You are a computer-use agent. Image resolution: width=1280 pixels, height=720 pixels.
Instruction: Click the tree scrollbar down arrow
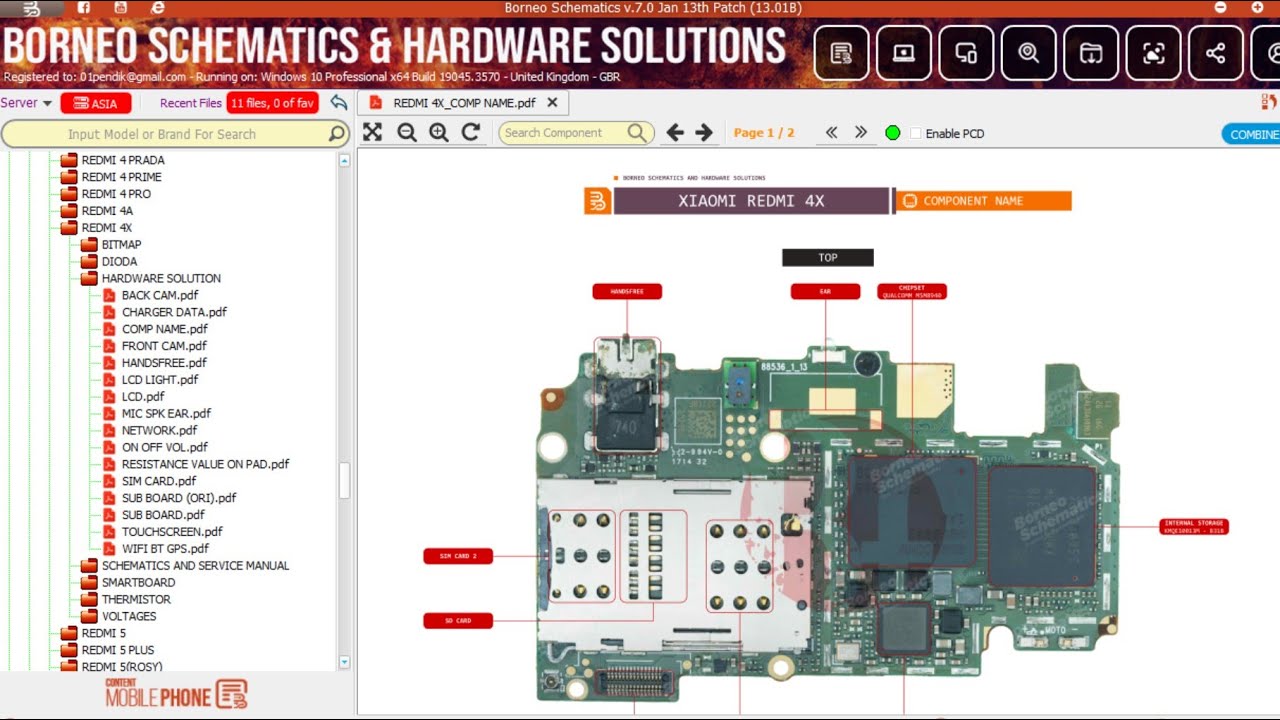(x=344, y=662)
